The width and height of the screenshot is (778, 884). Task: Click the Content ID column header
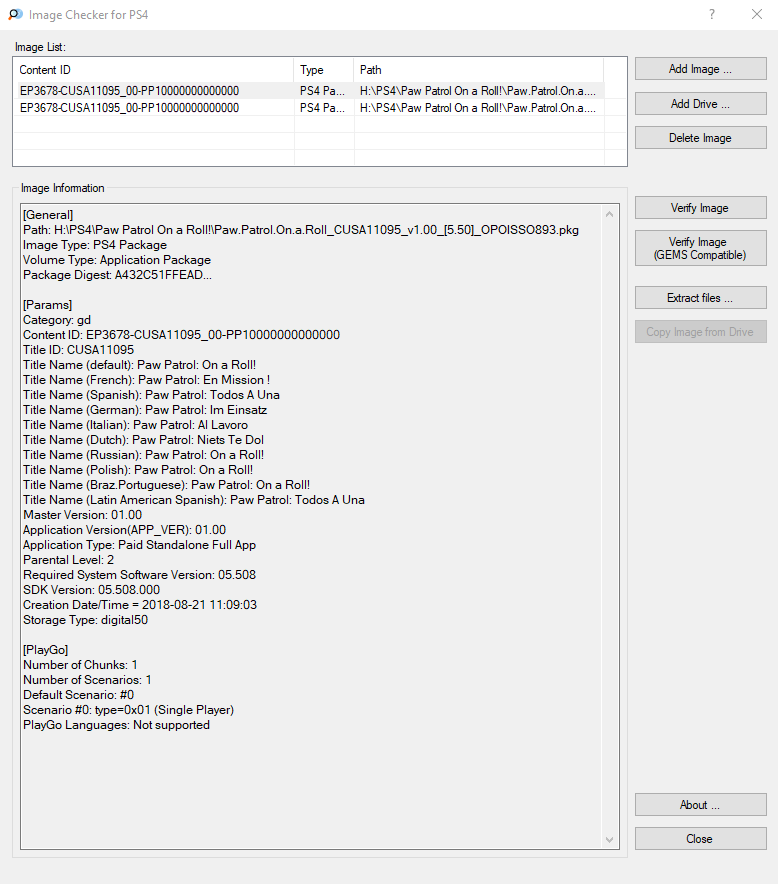tap(153, 70)
